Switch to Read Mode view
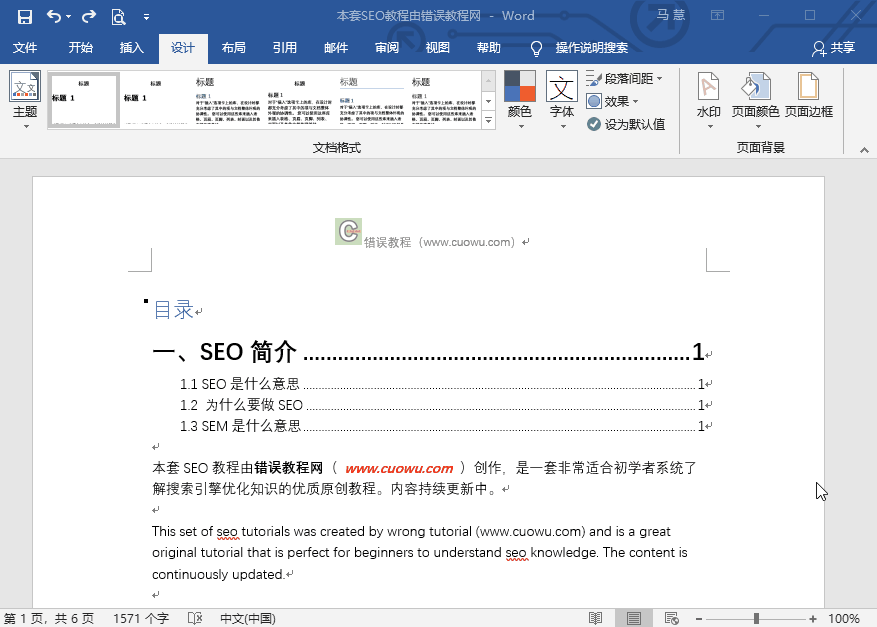The height and width of the screenshot is (627, 877). pos(596,618)
